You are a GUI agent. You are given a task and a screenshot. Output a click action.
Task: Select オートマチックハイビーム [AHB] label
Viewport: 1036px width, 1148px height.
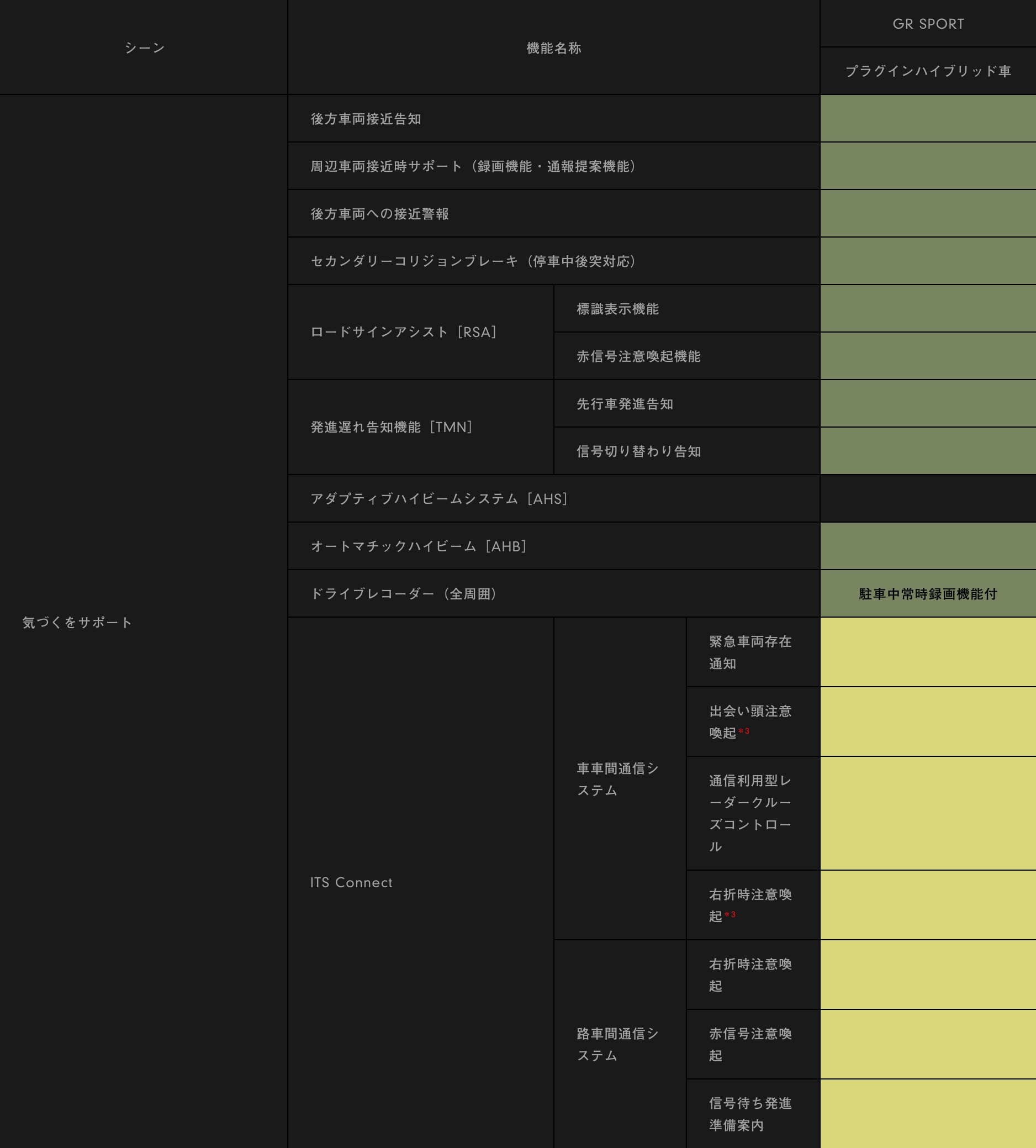pos(419,547)
